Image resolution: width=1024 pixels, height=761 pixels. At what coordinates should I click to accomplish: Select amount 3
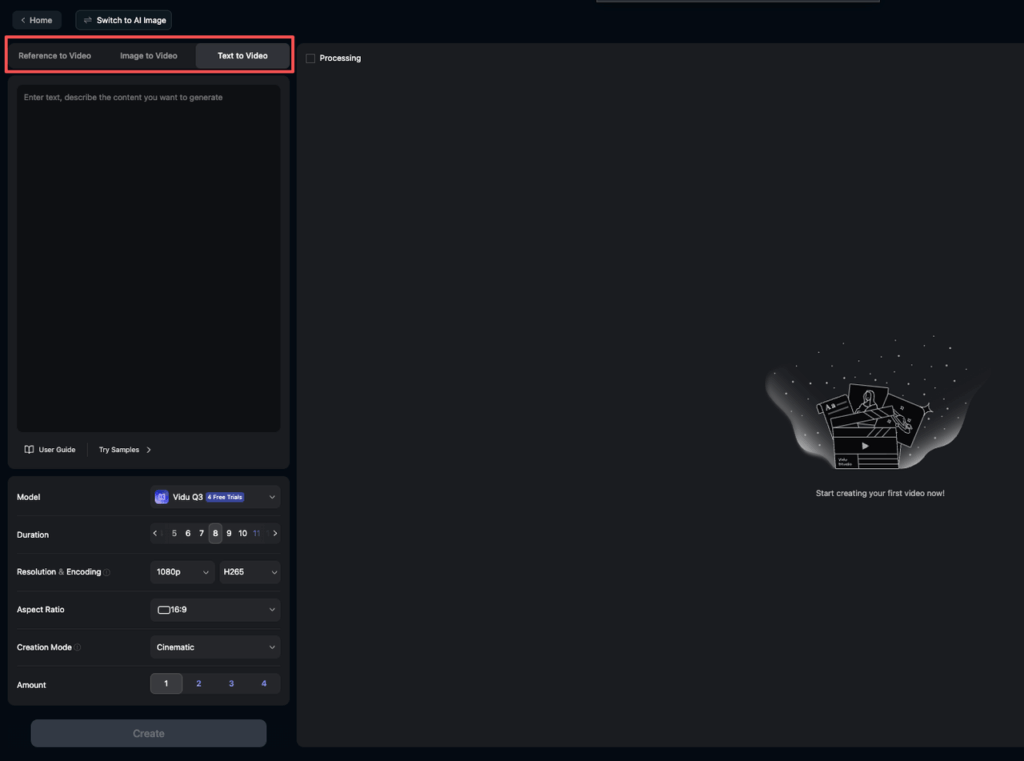tap(231, 684)
